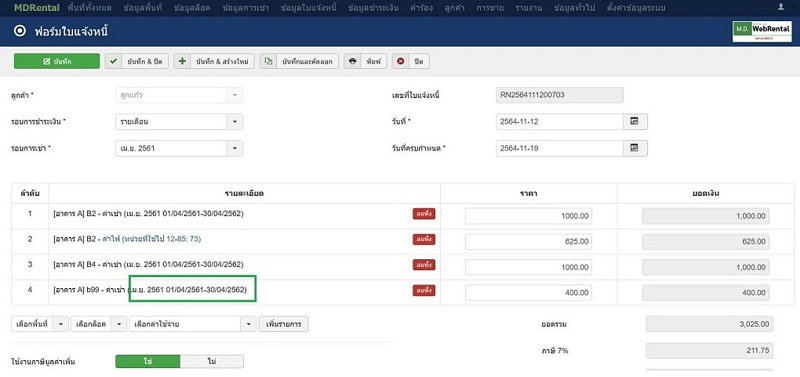Image resolution: width=800 pixels, height=377 pixels.
Task: Open the การขาย menu
Action: [490, 8]
